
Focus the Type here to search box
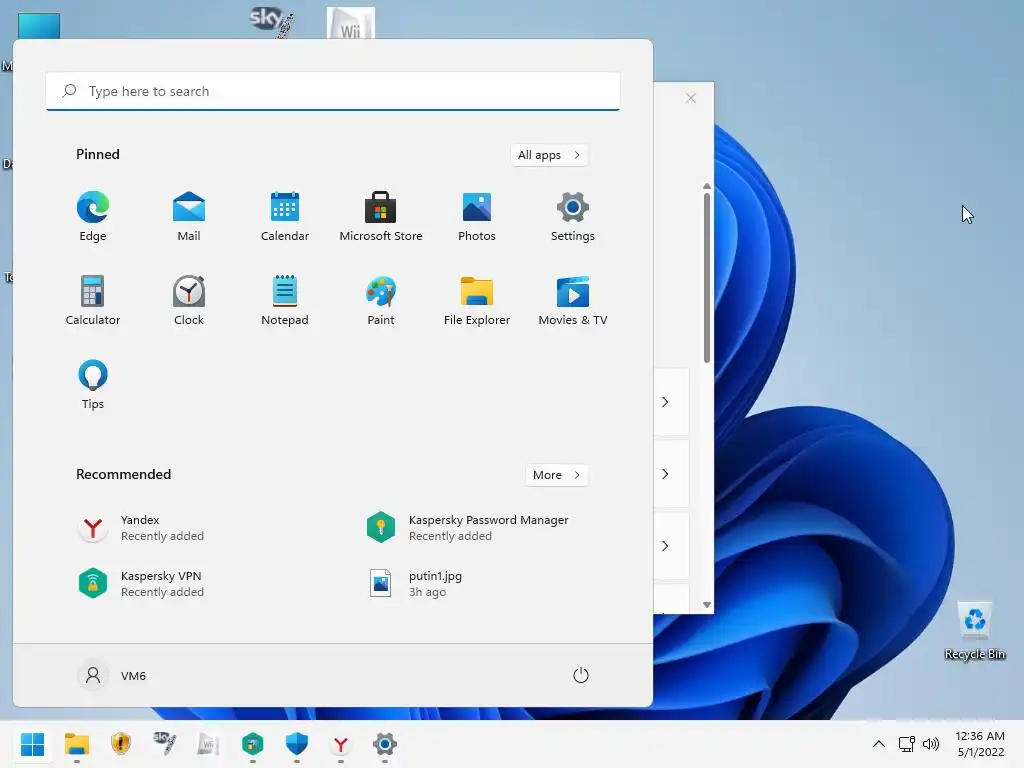tap(333, 91)
